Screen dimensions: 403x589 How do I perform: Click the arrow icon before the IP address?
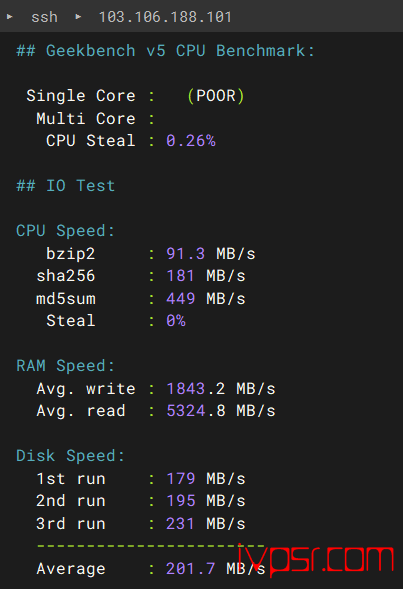tap(78, 17)
